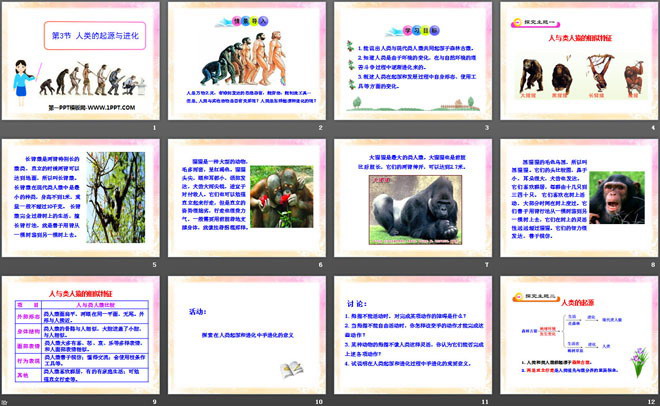Click the slide number 2 label

click(321, 127)
